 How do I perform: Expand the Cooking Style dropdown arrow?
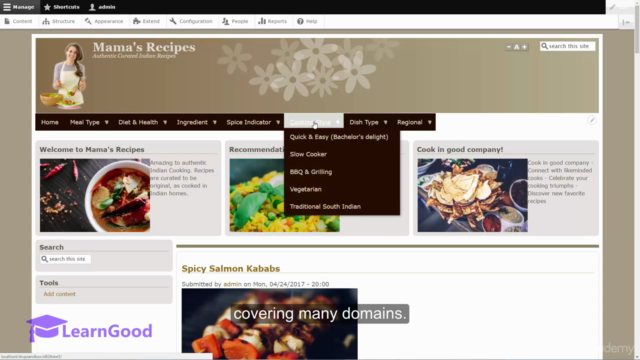[338, 122]
